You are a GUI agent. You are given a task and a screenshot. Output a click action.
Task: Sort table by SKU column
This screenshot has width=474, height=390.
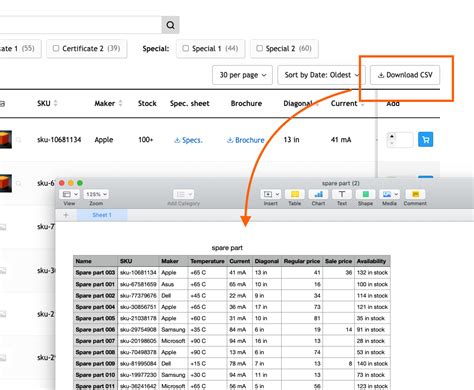click(47, 103)
